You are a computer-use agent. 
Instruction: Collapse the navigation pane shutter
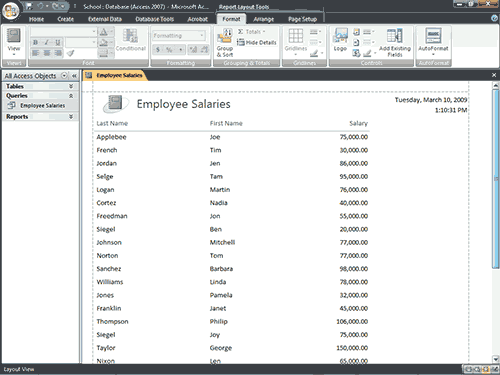click(x=74, y=76)
